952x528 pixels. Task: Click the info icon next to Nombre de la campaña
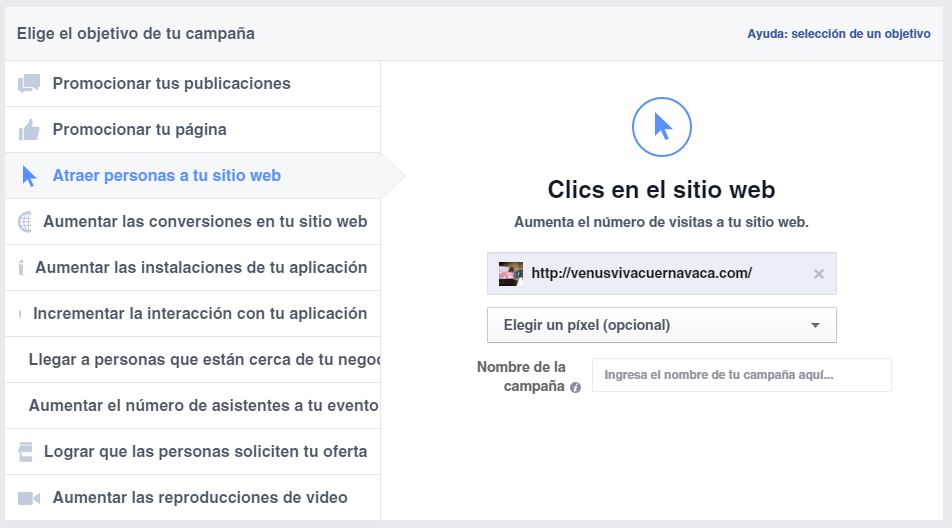[575, 387]
